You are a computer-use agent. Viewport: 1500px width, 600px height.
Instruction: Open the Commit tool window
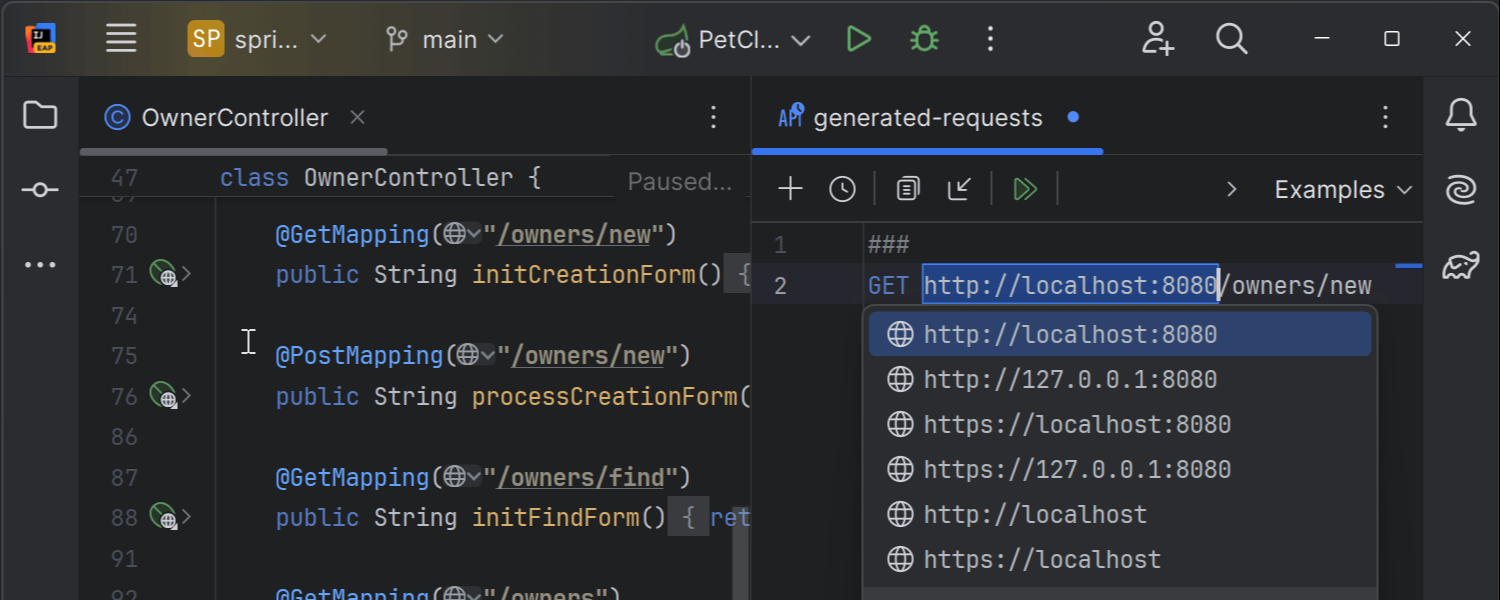coord(40,190)
